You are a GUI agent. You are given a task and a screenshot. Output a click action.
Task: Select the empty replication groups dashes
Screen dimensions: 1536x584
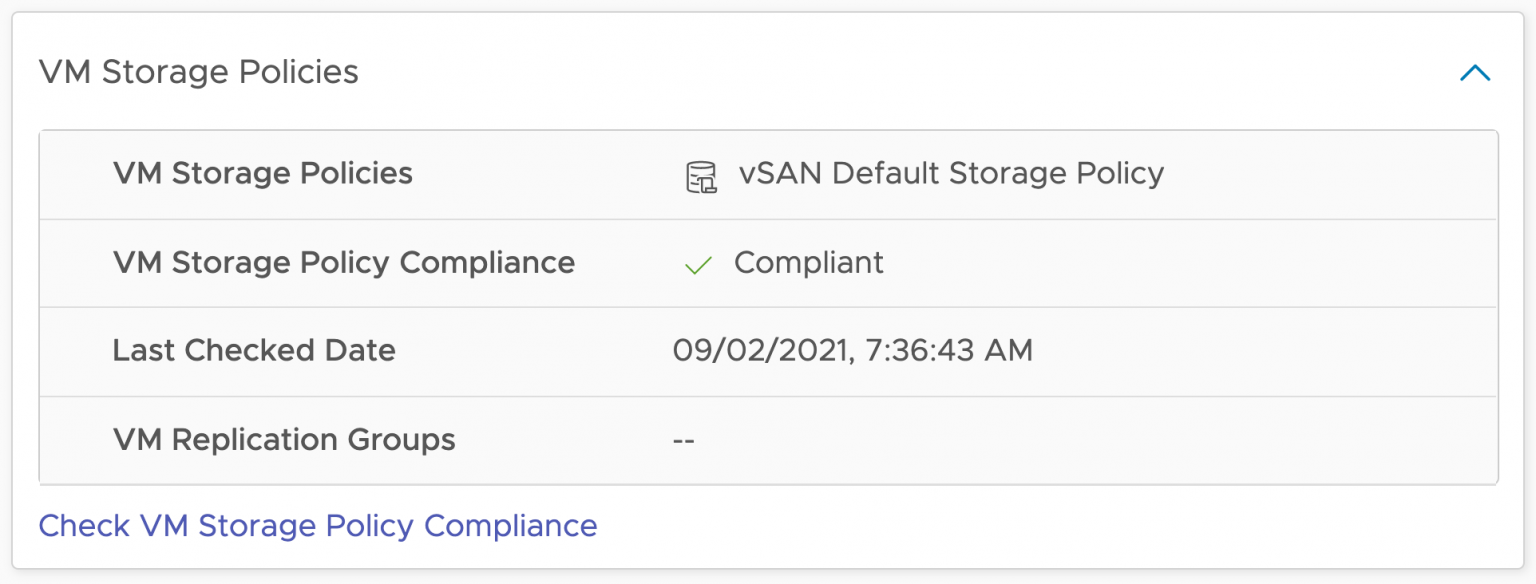(x=684, y=440)
